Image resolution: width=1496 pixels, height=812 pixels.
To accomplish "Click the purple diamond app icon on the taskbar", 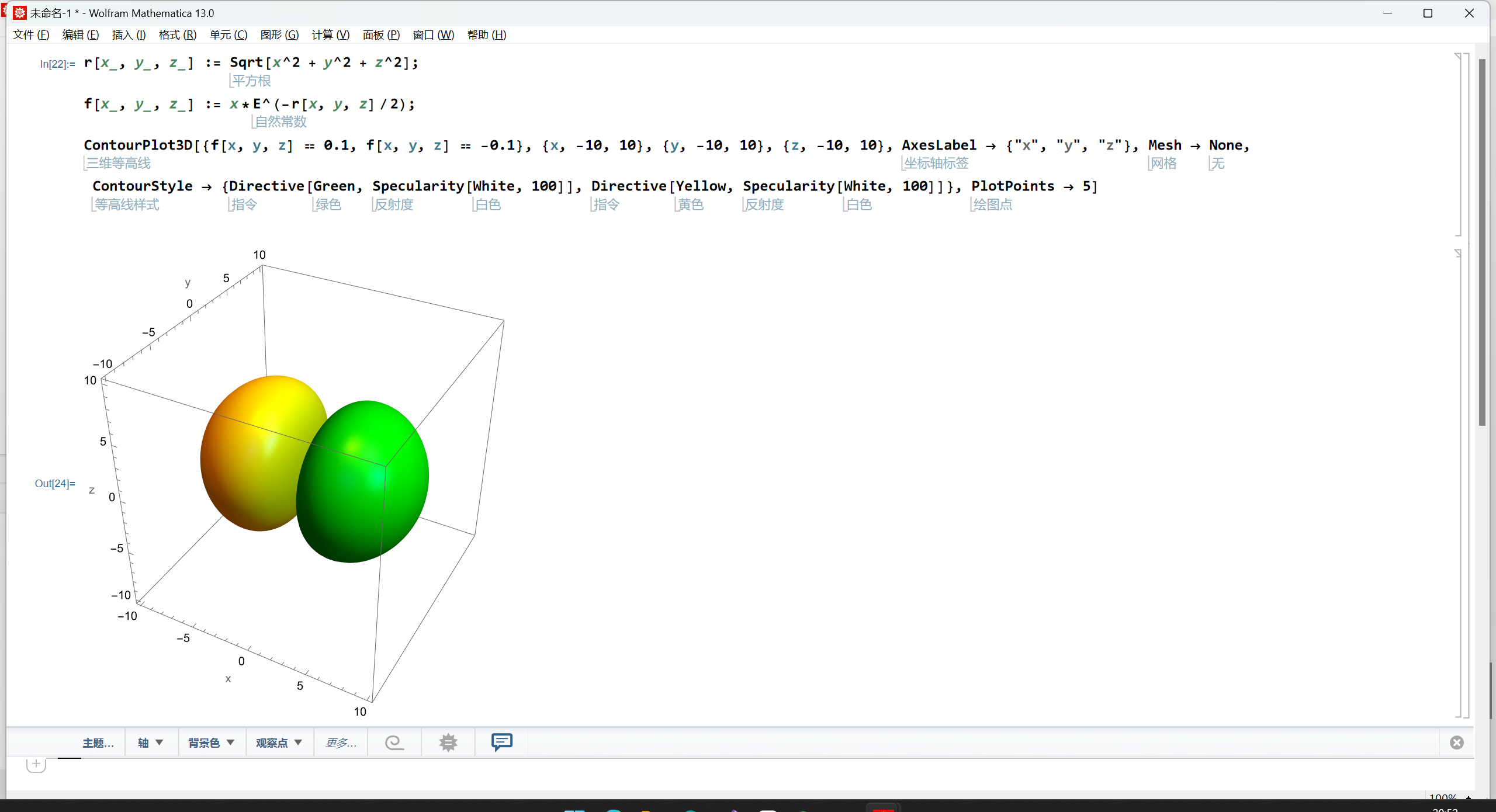I will click(x=733, y=810).
